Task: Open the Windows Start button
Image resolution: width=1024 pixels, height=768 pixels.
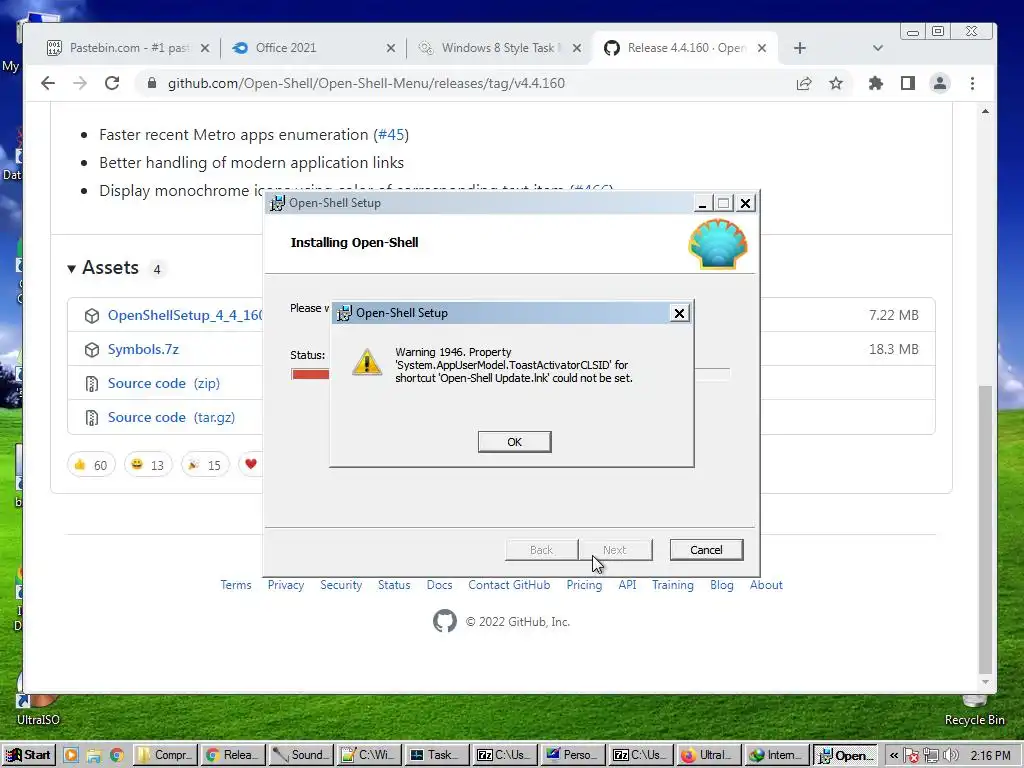Action: coord(28,755)
